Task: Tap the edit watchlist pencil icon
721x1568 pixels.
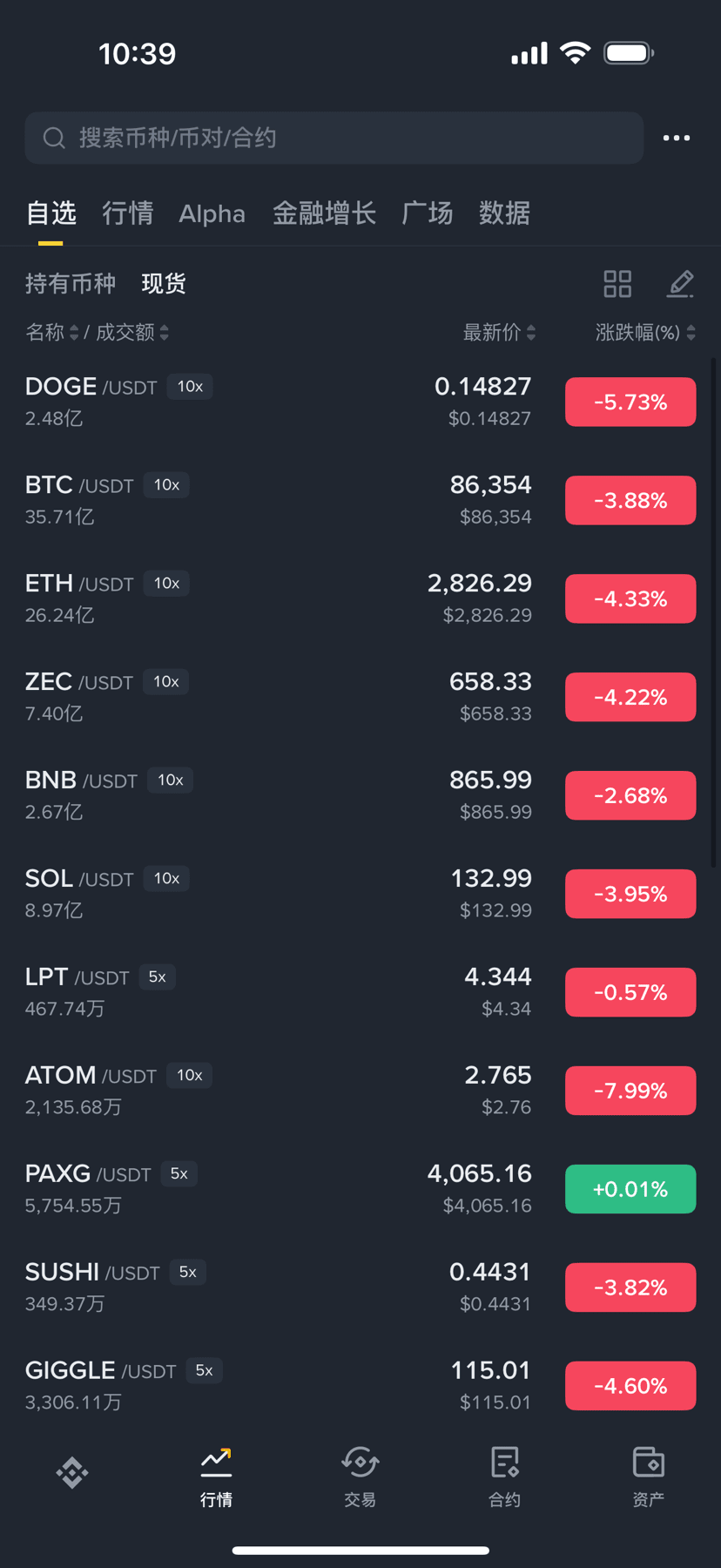Action: [x=680, y=284]
